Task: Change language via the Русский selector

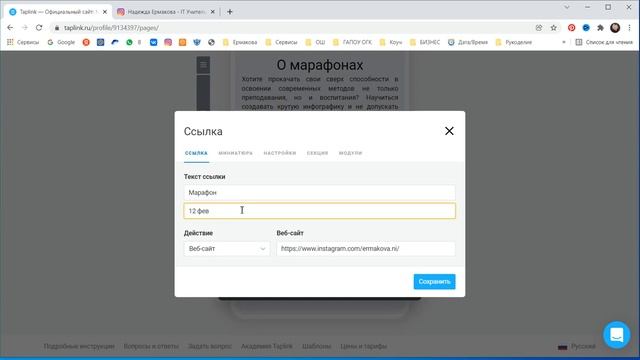Action: tap(577, 346)
